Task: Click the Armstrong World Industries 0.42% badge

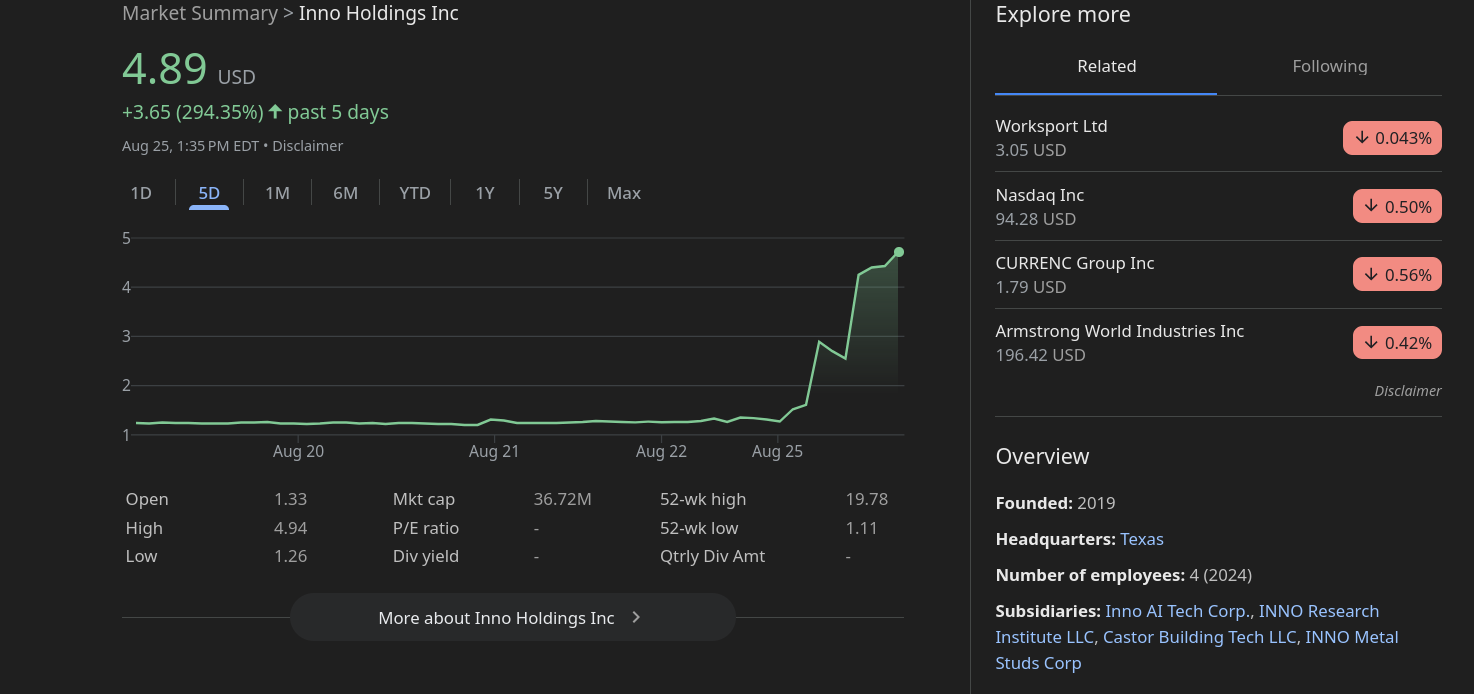Action: [x=1397, y=343]
